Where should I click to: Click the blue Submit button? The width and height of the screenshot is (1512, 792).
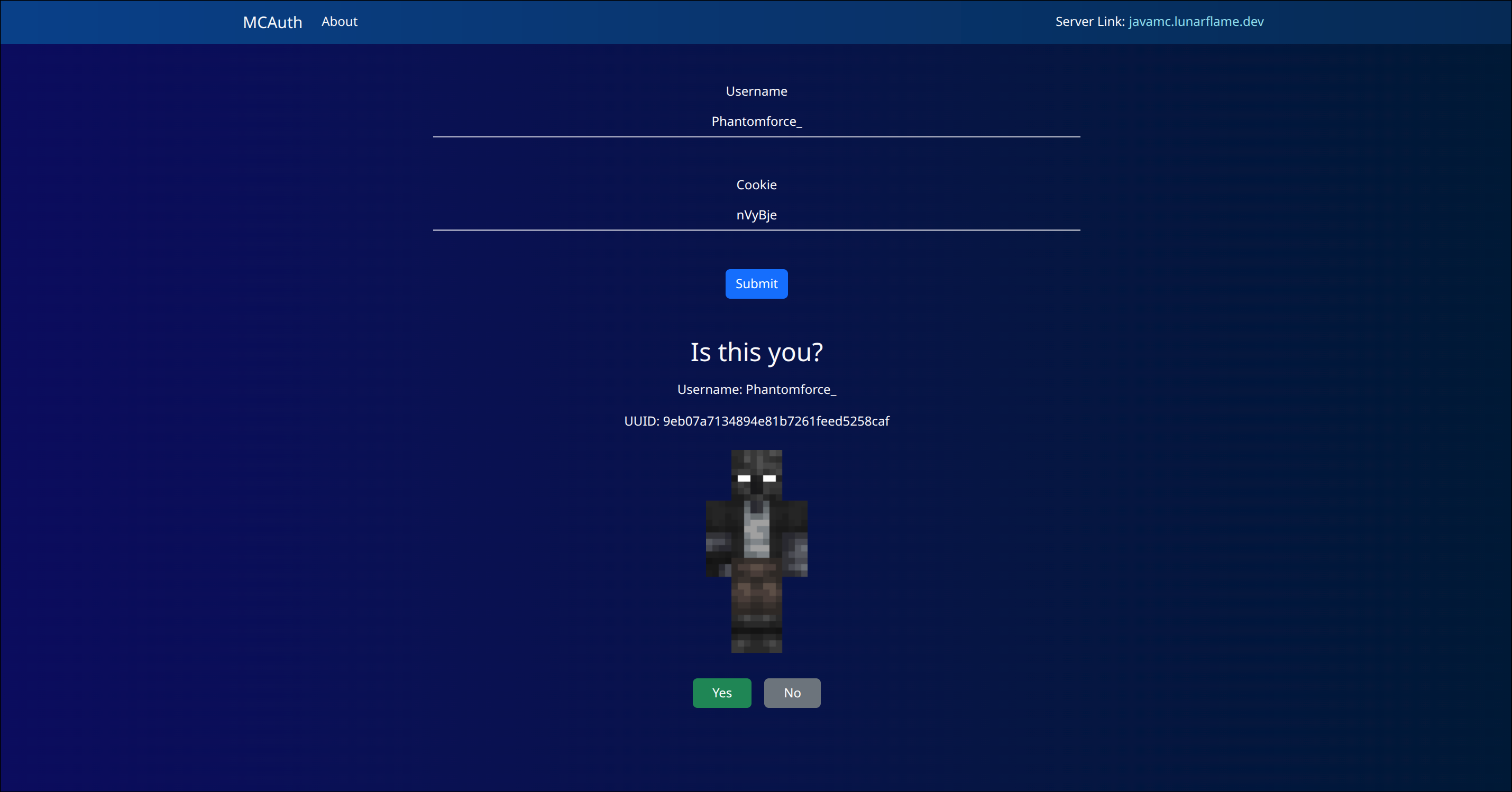(756, 284)
